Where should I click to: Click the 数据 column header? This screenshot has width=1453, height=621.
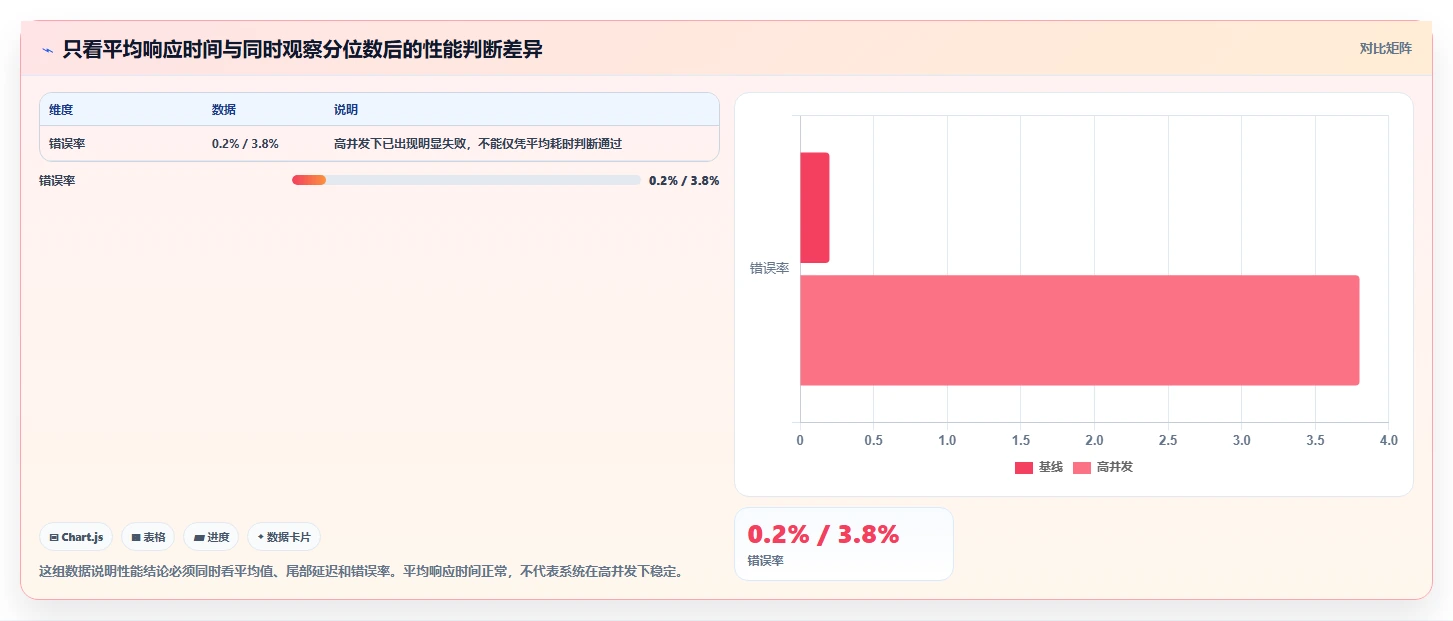click(x=224, y=109)
